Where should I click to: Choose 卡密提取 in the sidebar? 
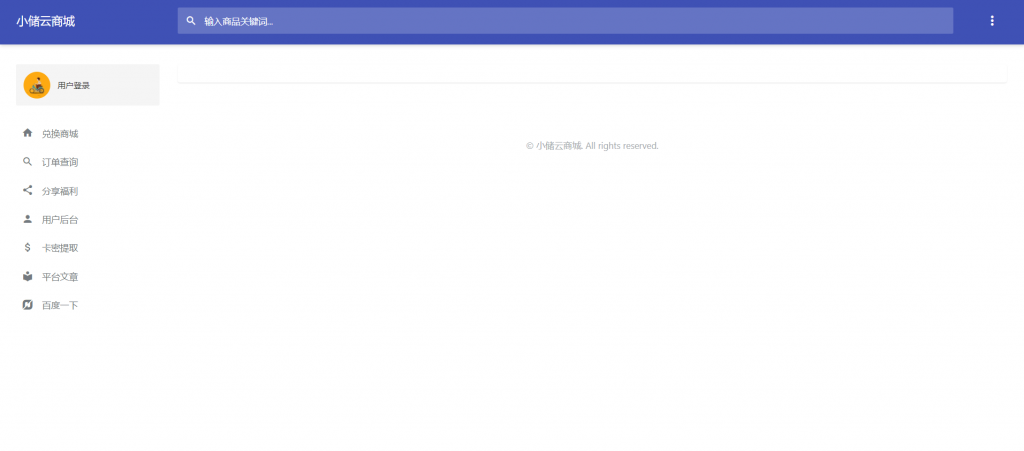click(x=60, y=248)
